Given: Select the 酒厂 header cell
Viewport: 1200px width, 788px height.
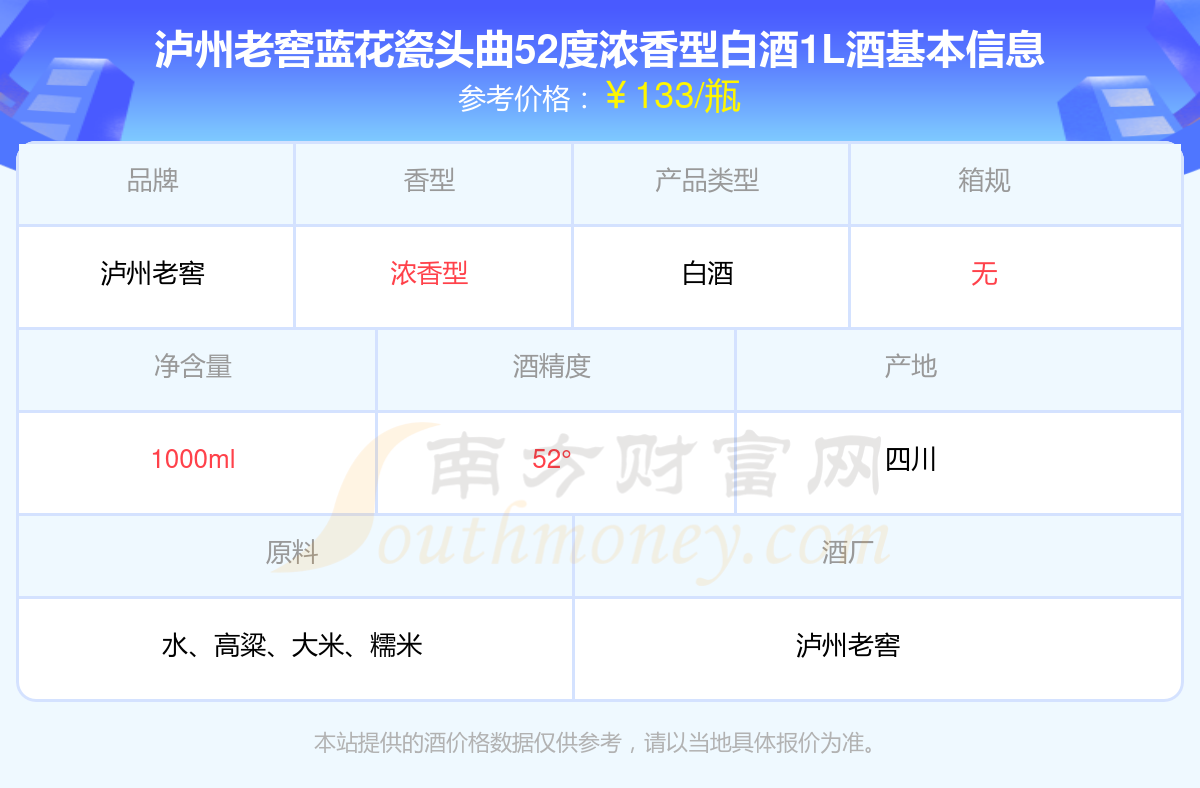Looking at the screenshot, I should click(x=878, y=555).
